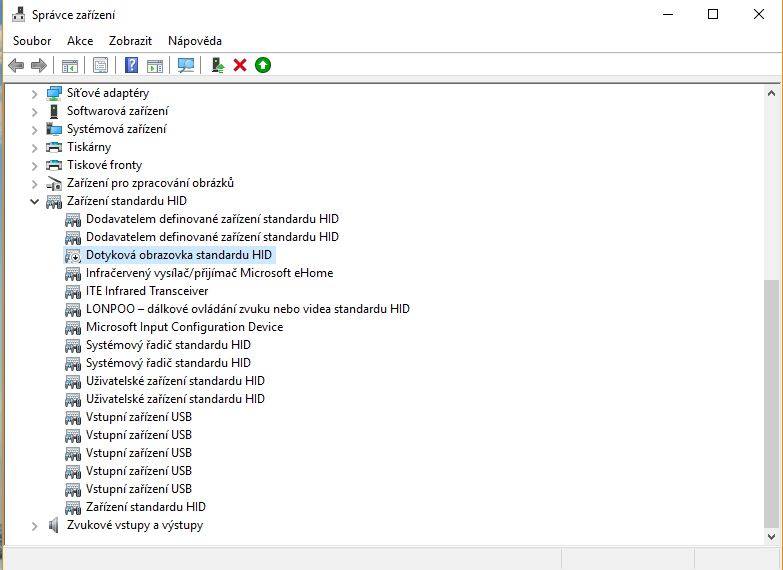Click the scrollbar down arrow
783x570 pixels.
[771, 537]
